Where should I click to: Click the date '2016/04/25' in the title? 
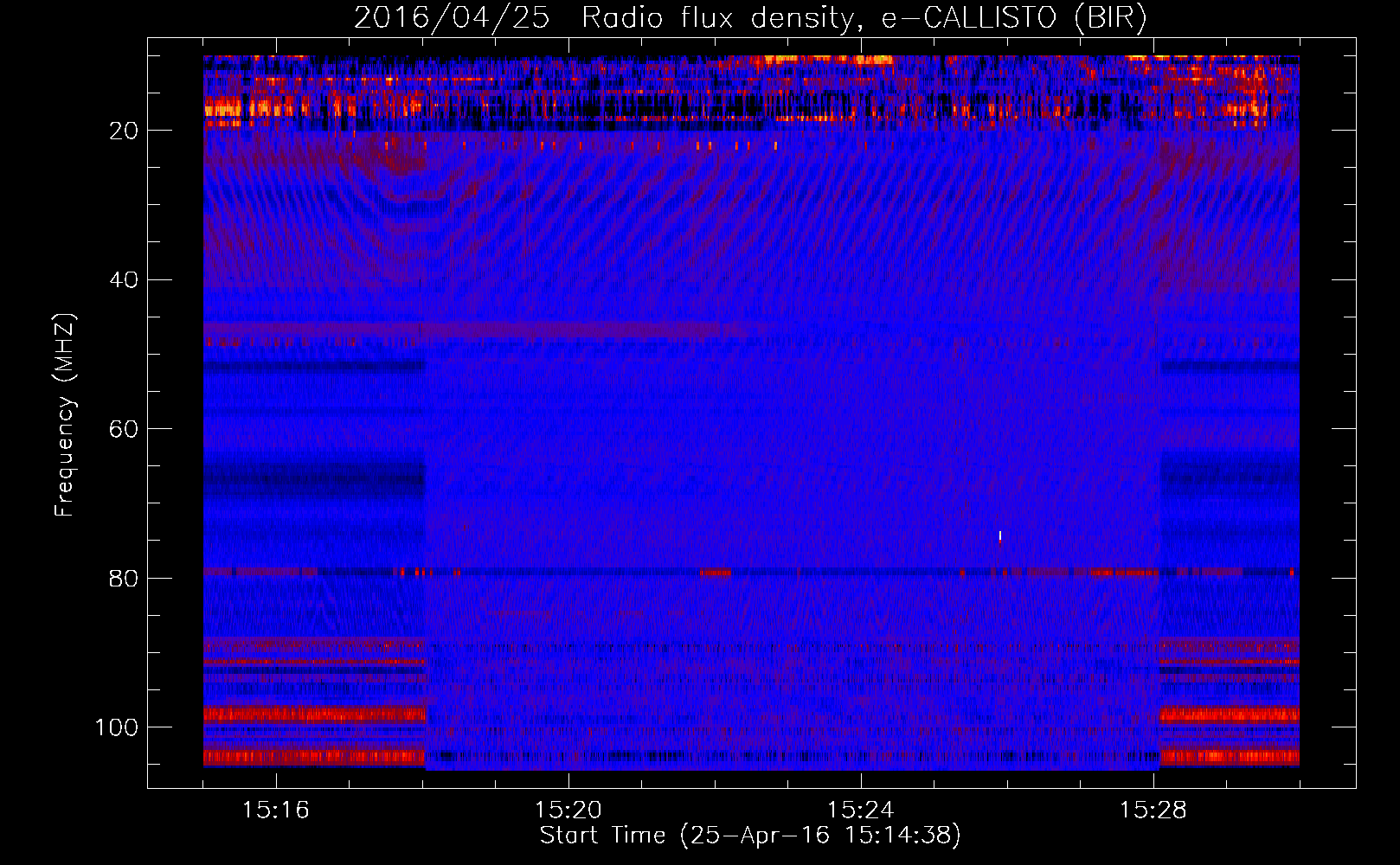coord(451,18)
